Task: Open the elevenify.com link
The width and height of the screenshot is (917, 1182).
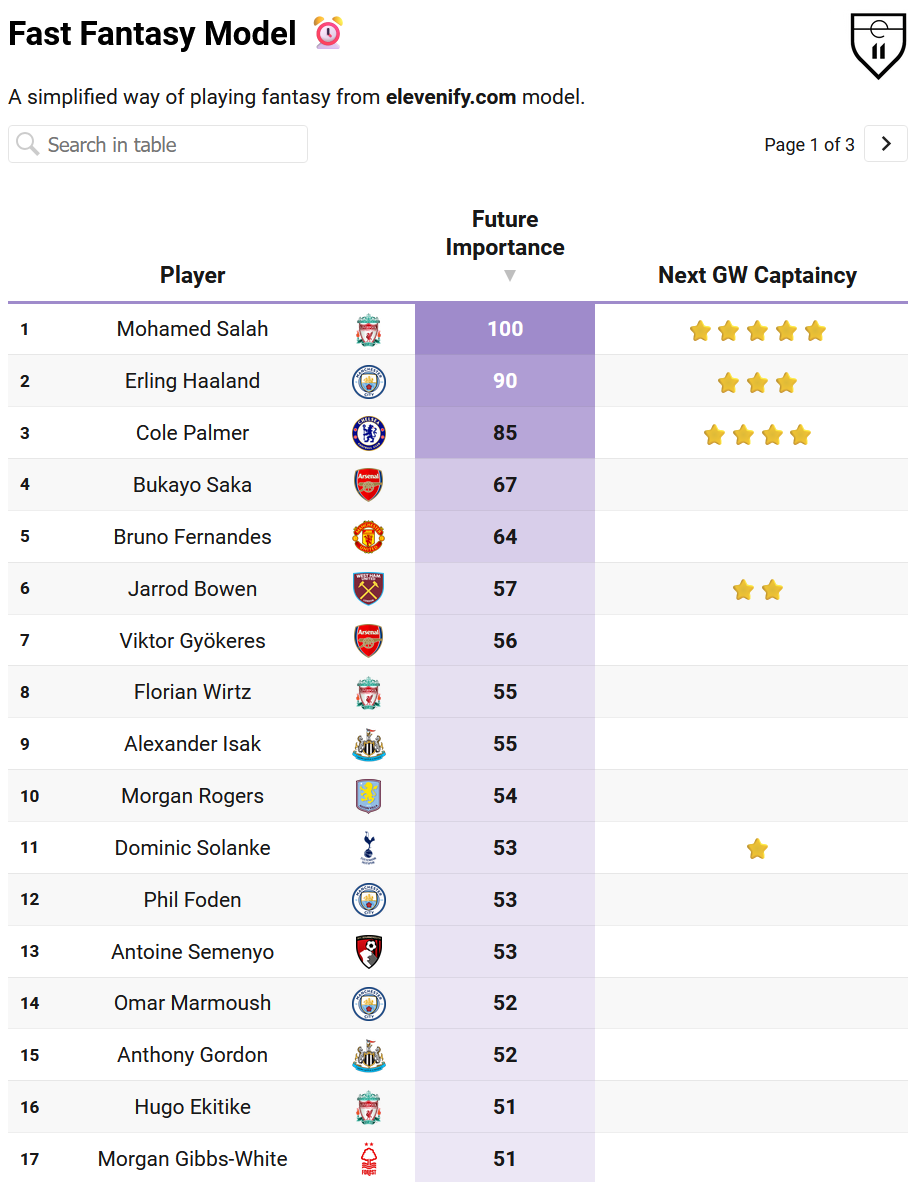Action: click(x=451, y=97)
